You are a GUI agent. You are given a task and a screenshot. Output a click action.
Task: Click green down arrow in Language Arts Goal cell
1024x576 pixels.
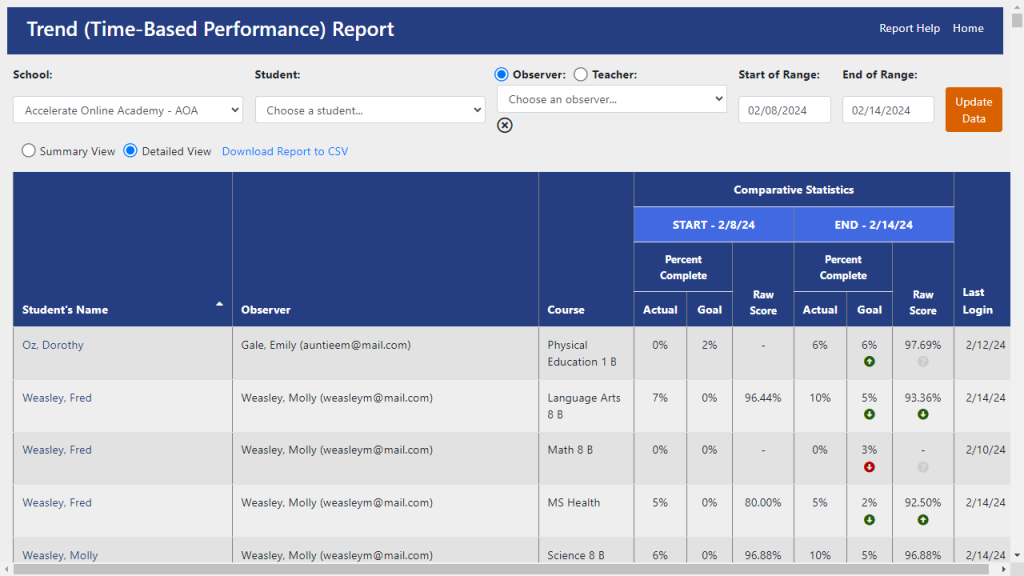click(x=869, y=414)
